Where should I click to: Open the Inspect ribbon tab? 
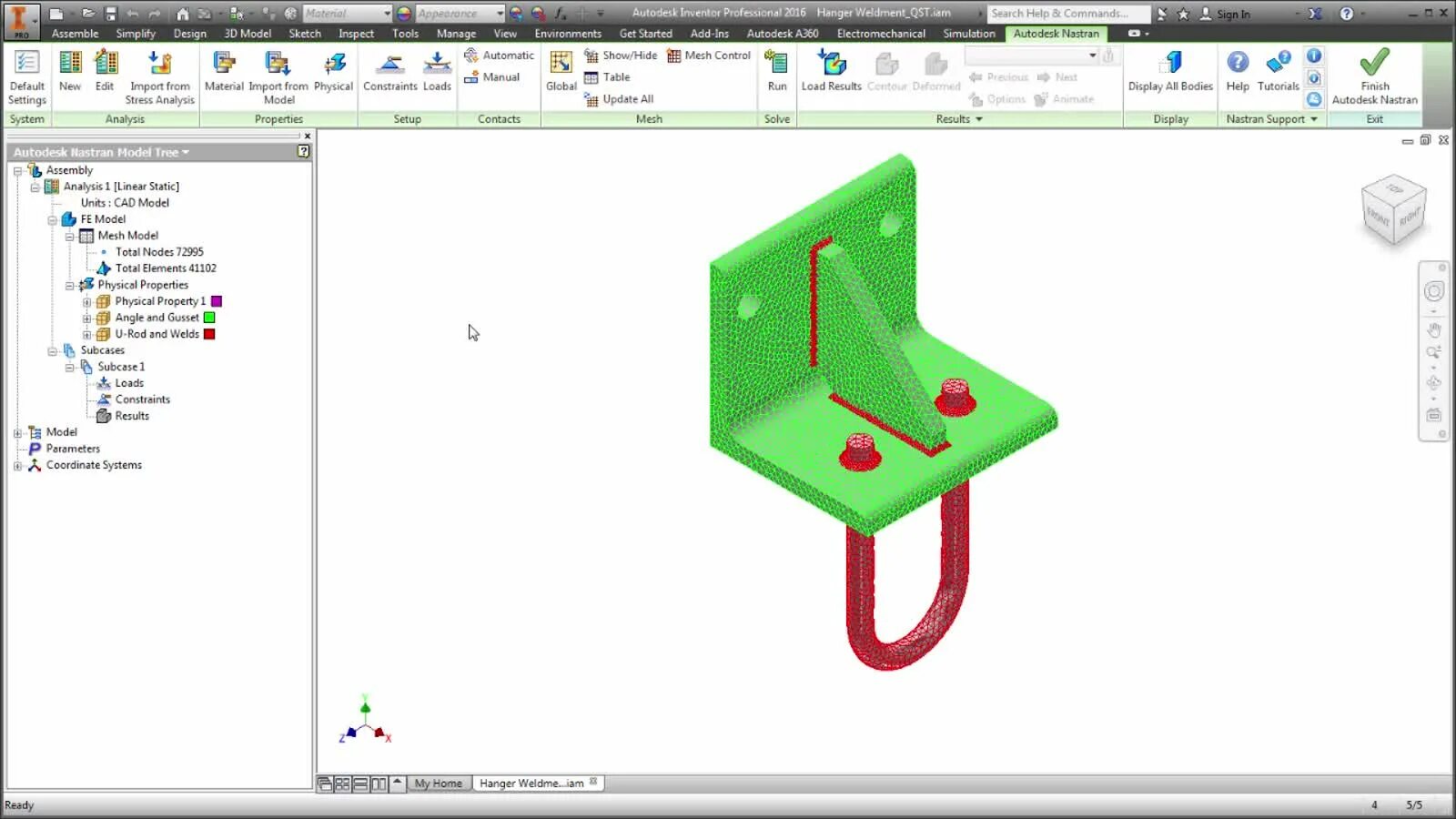pos(356,34)
